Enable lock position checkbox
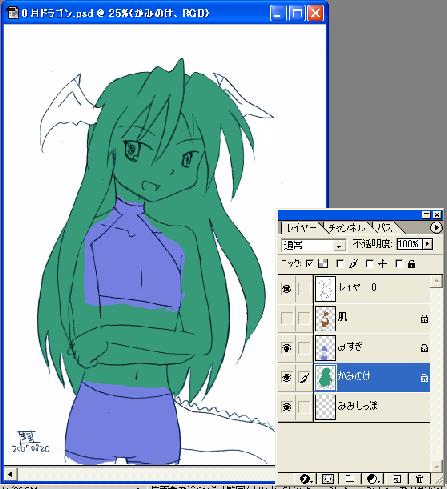This screenshot has width=447, height=489. coord(369,264)
